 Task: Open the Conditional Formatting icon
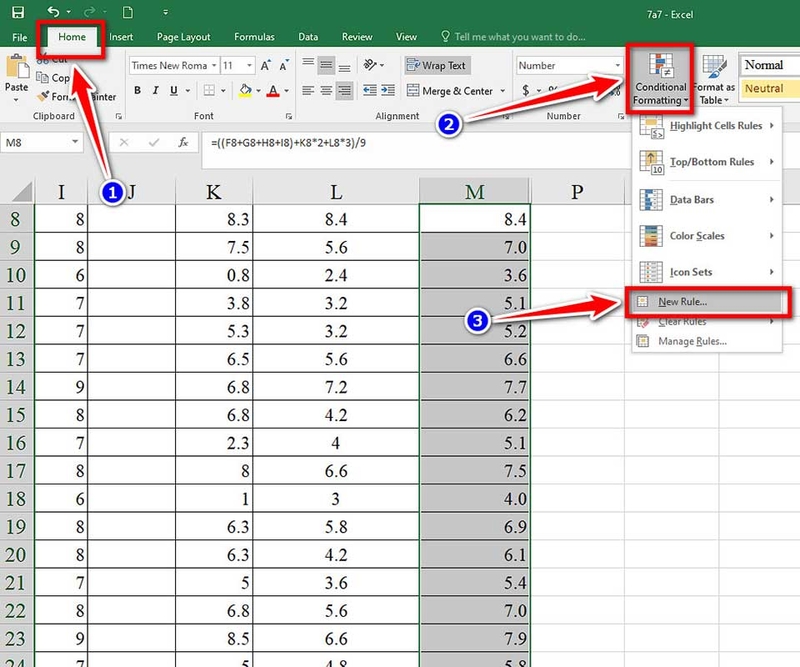[660, 80]
